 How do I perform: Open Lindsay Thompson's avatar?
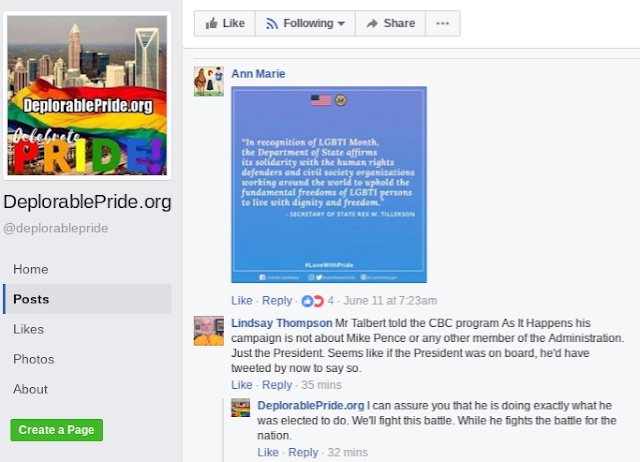(209, 331)
